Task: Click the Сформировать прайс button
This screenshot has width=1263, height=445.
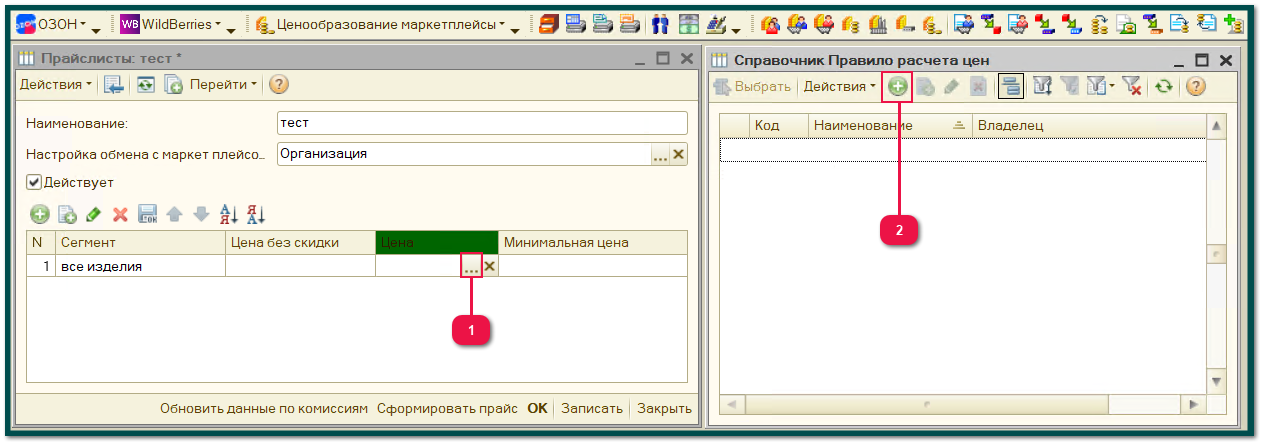Action: click(447, 408)
